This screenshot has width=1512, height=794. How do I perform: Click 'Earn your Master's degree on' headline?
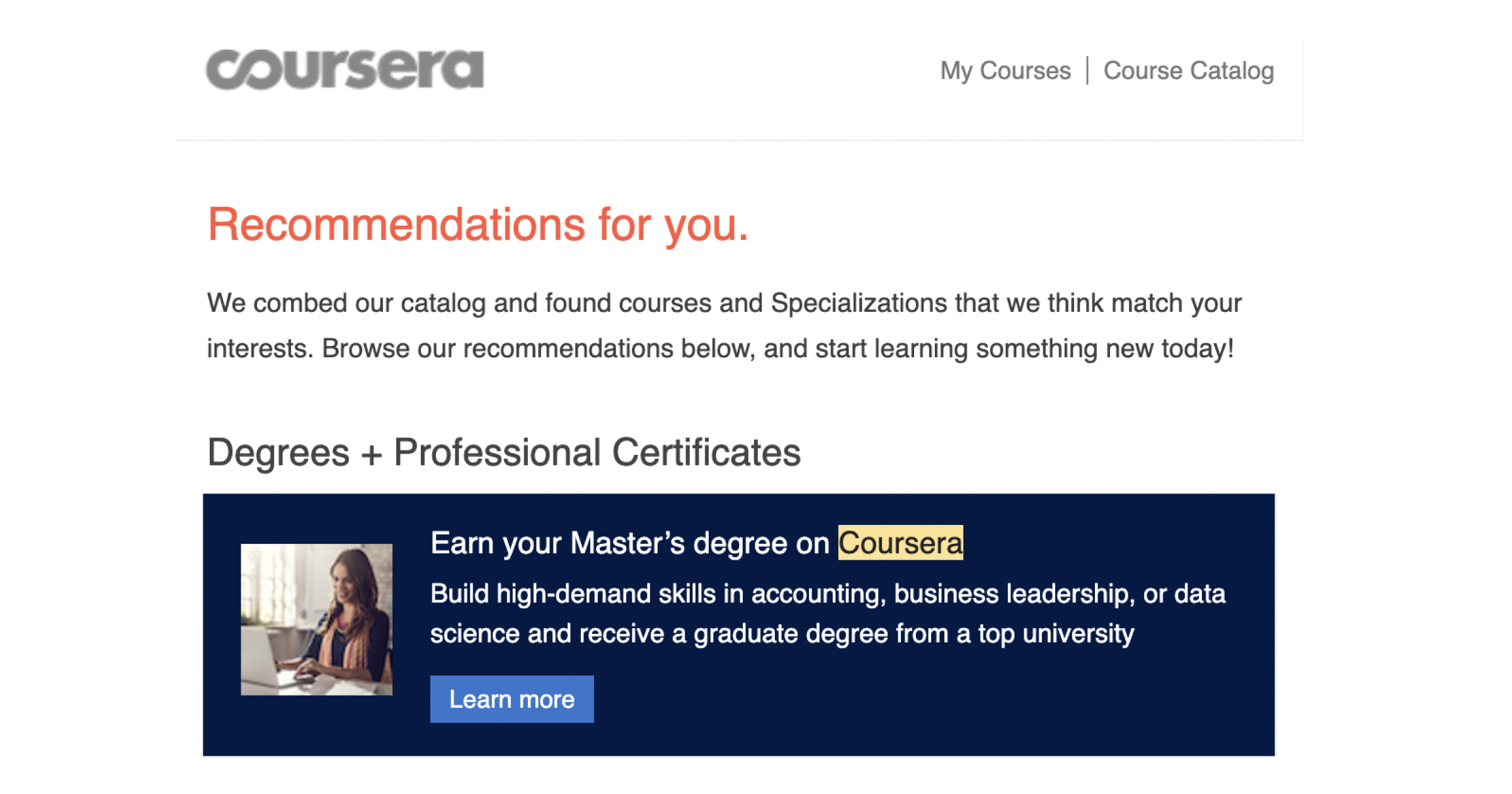[x=630, y=543]
